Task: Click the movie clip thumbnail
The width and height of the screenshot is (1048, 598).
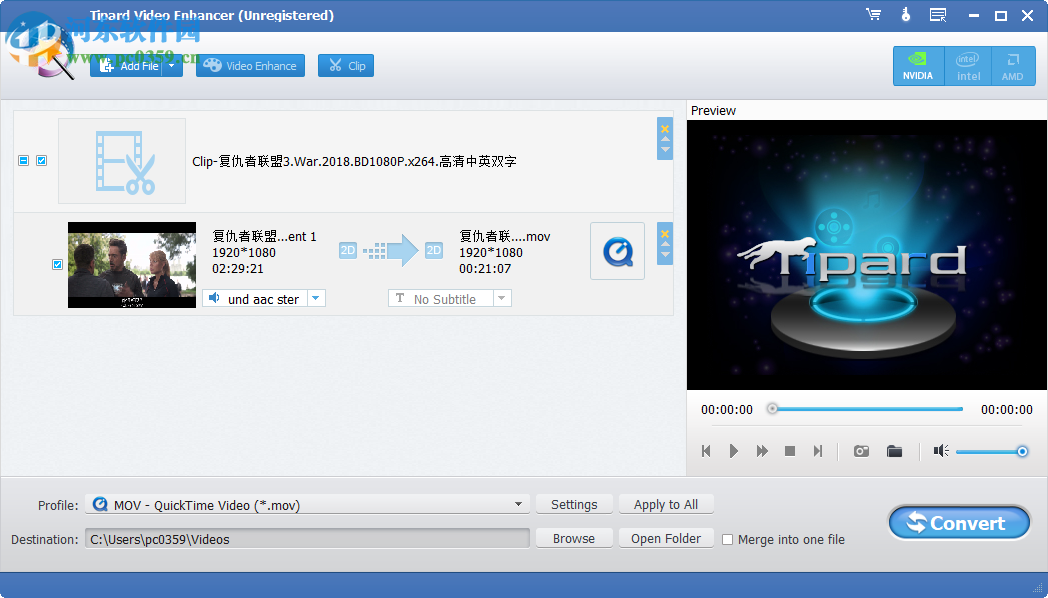Action: [x=131, y=264]
